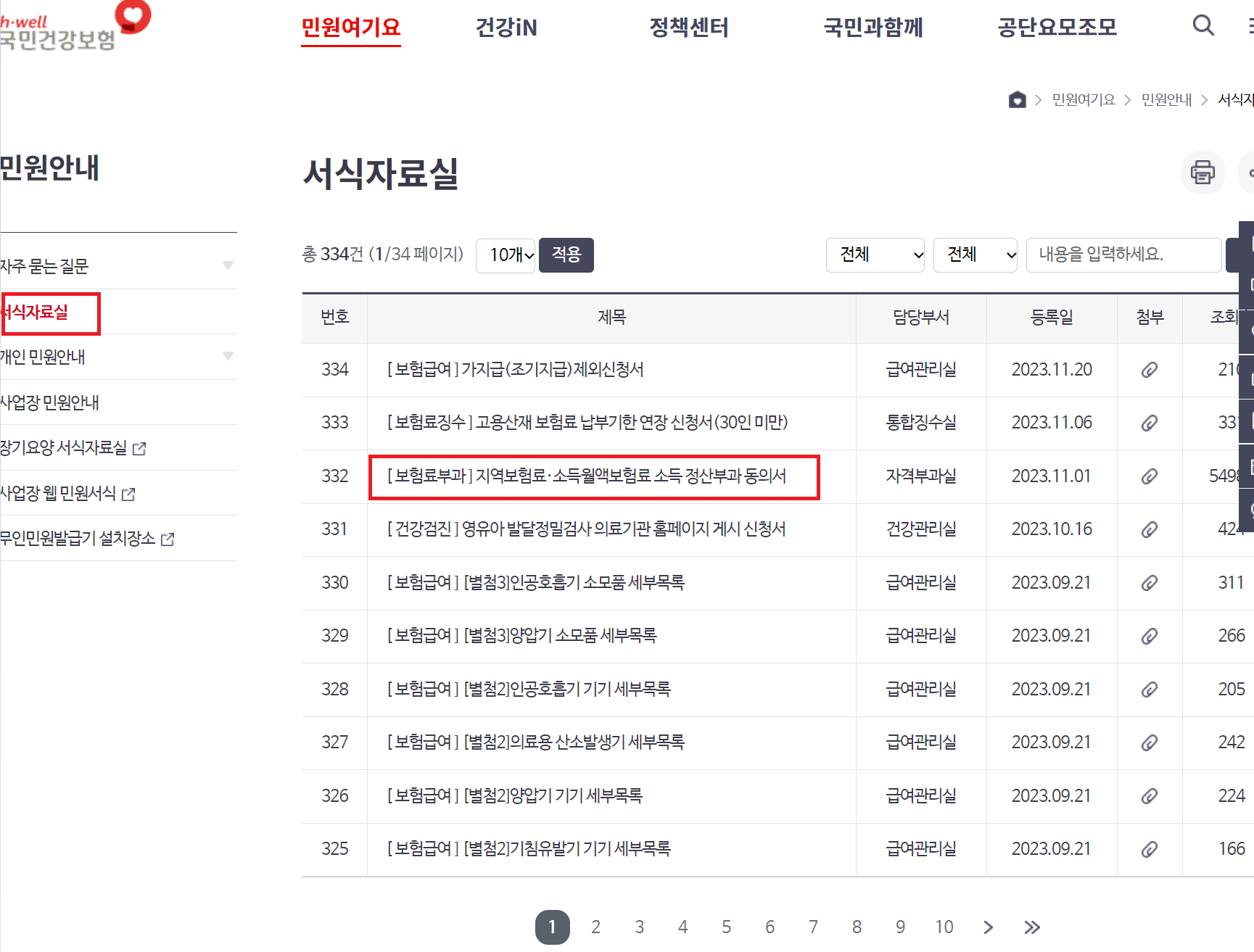Viewport: 1254px width, 952px height.
Task: Click the 내용을 입력하세요 search field
Action: click(1123, 255)
